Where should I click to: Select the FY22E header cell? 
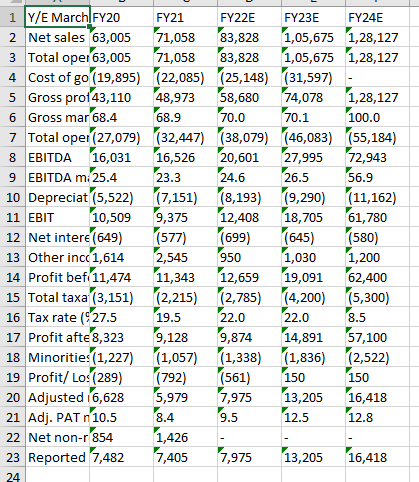tap(249, 17)
